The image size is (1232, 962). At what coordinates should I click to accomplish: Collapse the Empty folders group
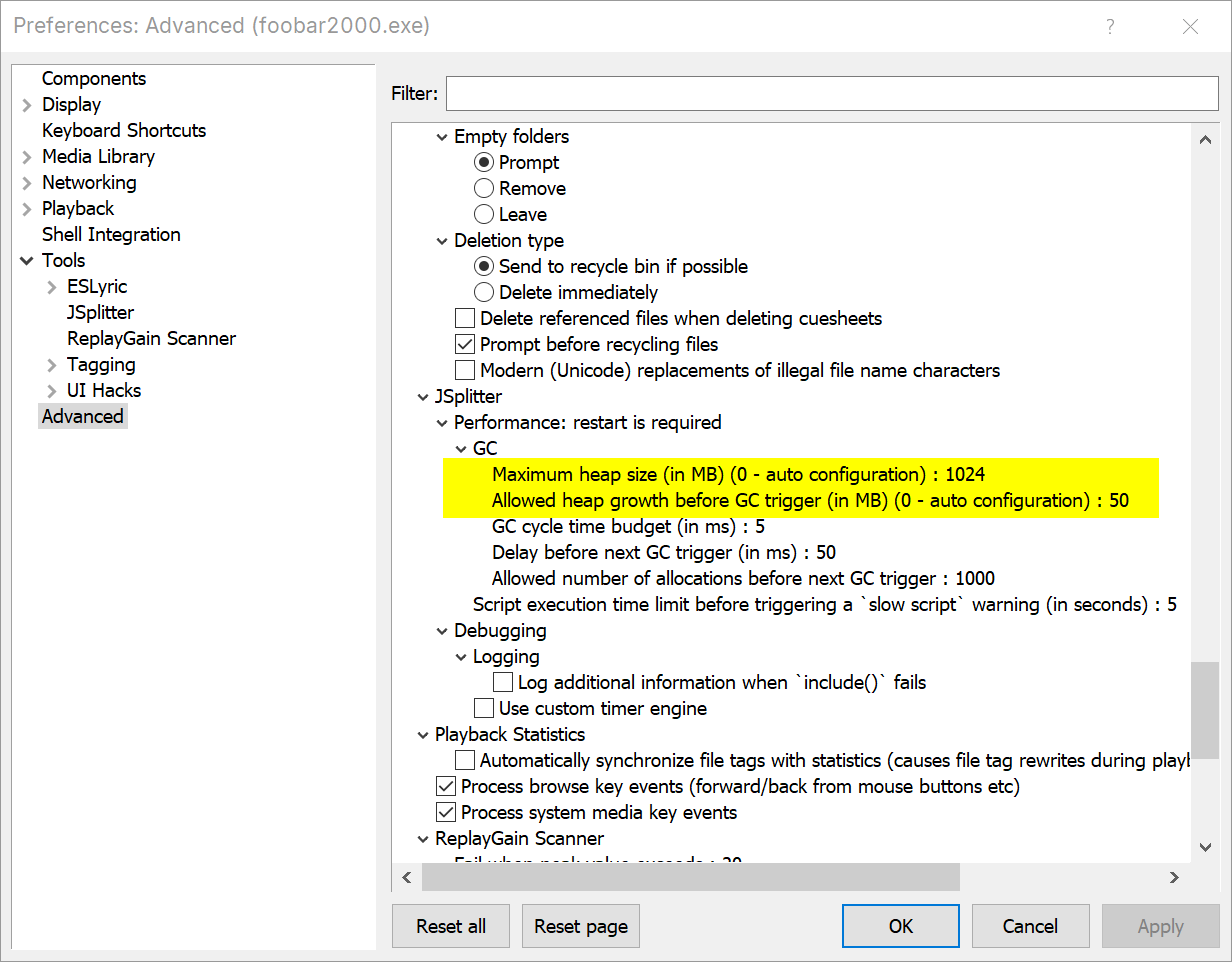click(x=442, y=137)
